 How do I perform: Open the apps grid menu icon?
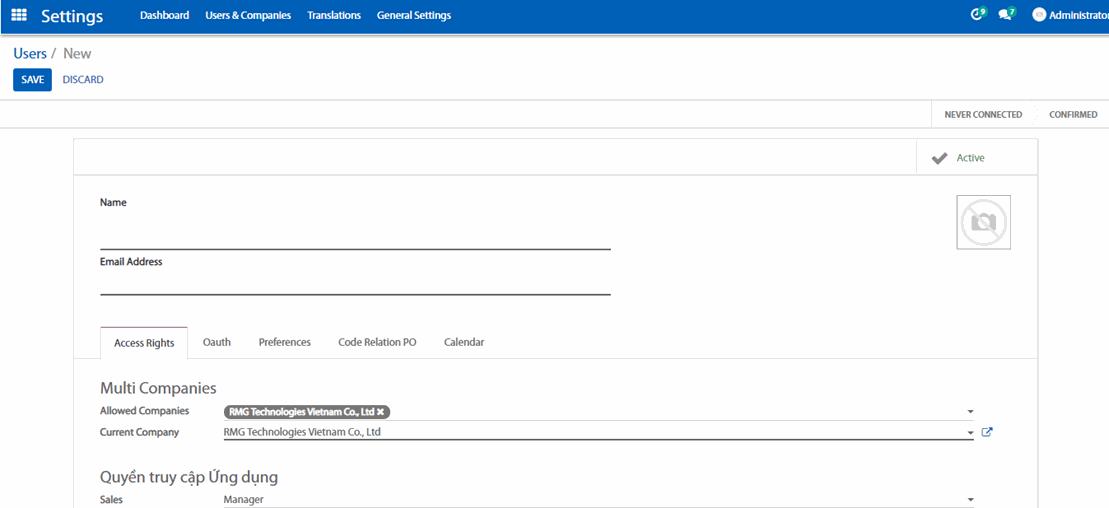(19, 16)
